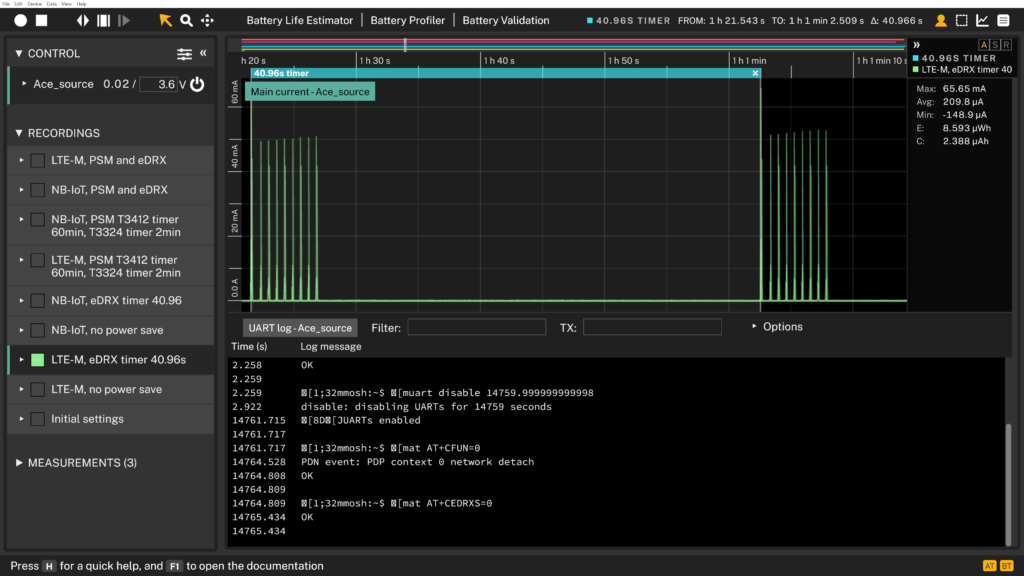This screenshot has width=1024, height=576.
Task: Click the line chart icon in top bar
Action: [982, 20]
